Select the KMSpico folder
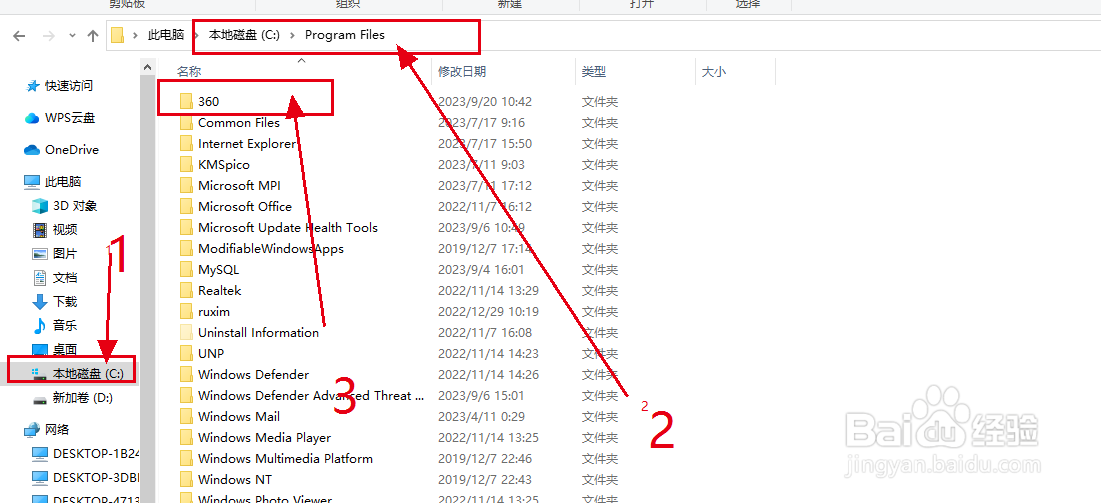 pos(224,164)
